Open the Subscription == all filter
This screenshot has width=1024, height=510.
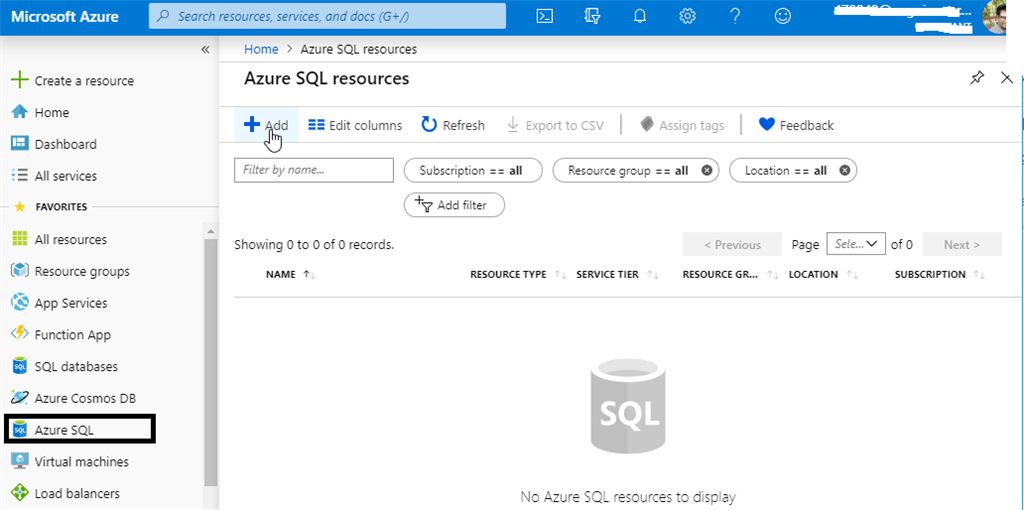(x=473, y=170)
